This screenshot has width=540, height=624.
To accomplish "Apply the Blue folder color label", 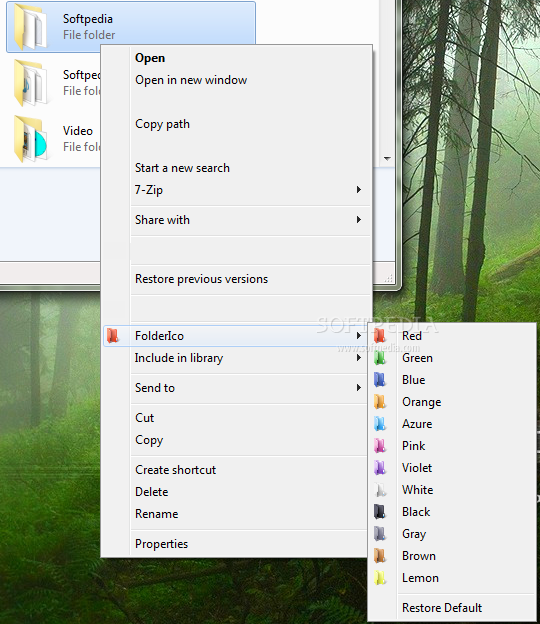I will point(413,380).
